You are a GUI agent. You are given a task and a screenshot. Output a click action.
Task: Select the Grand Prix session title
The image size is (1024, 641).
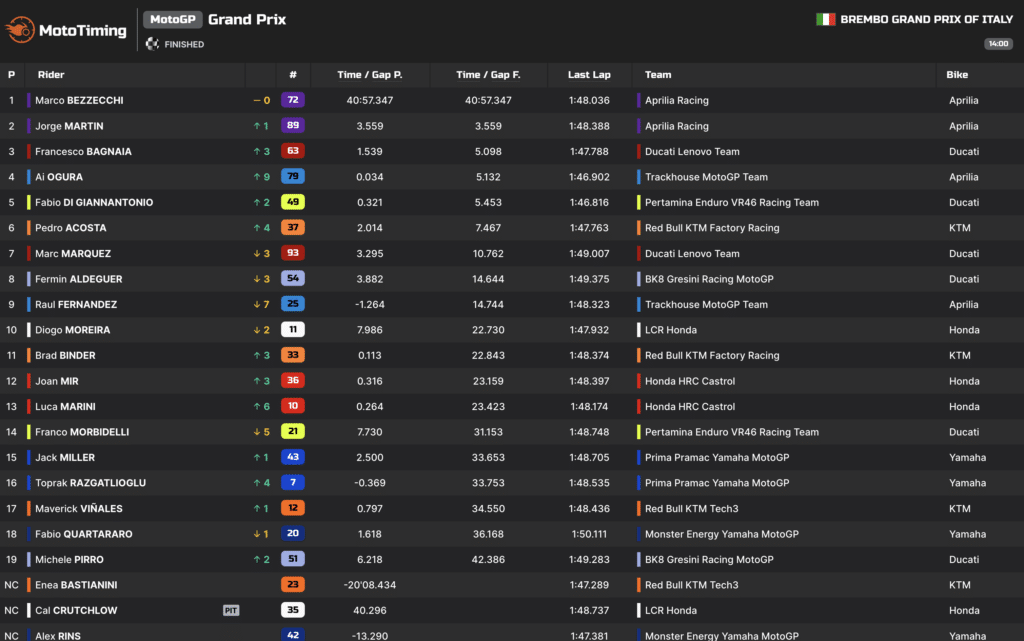click(247, 20)
